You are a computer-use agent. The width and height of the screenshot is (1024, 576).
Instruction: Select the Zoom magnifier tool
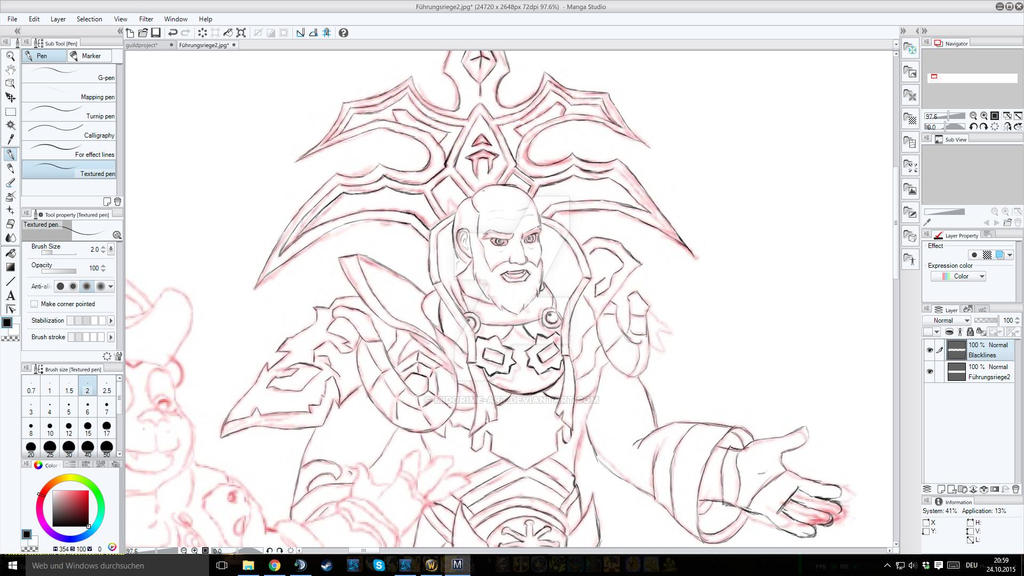coord(10,56)
